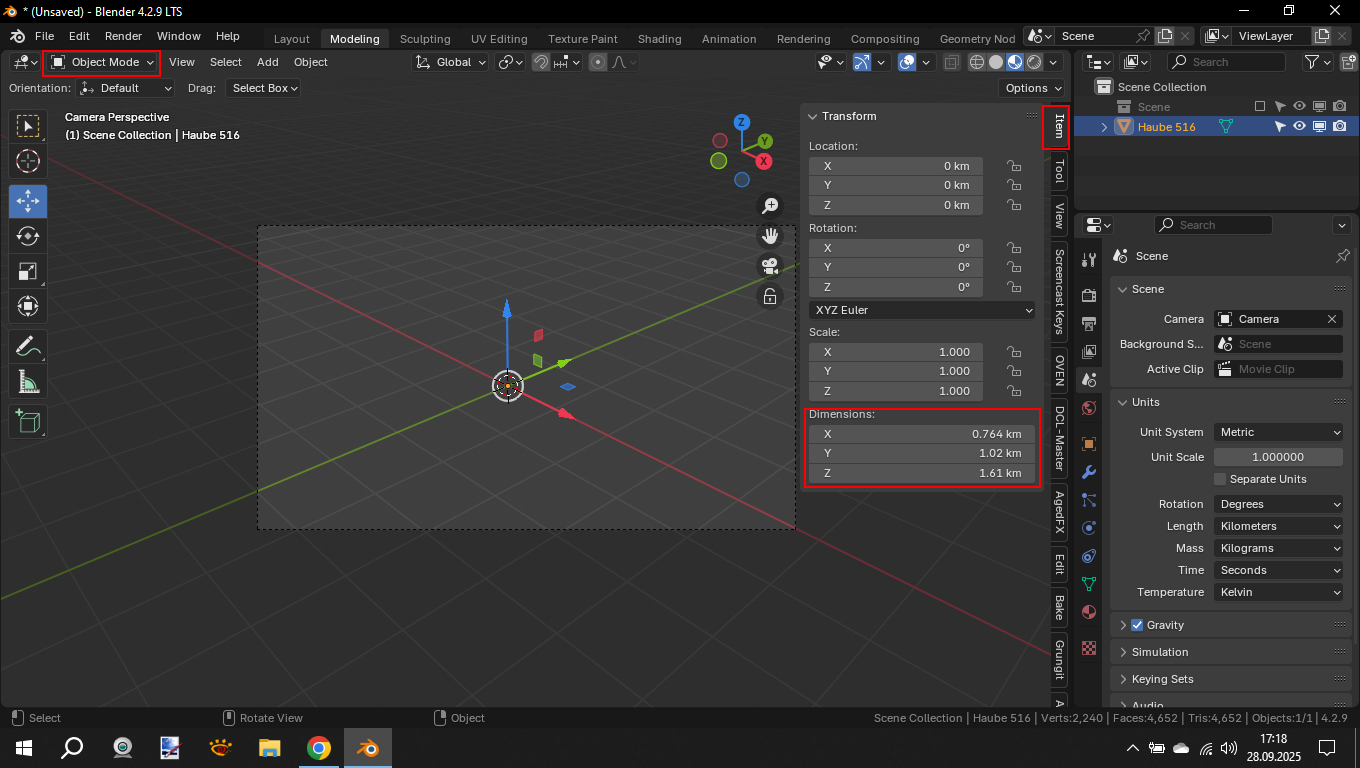1360x768 pixels.
Task: Switch to the Sculpting workspace tab
Action: (425, 39)
